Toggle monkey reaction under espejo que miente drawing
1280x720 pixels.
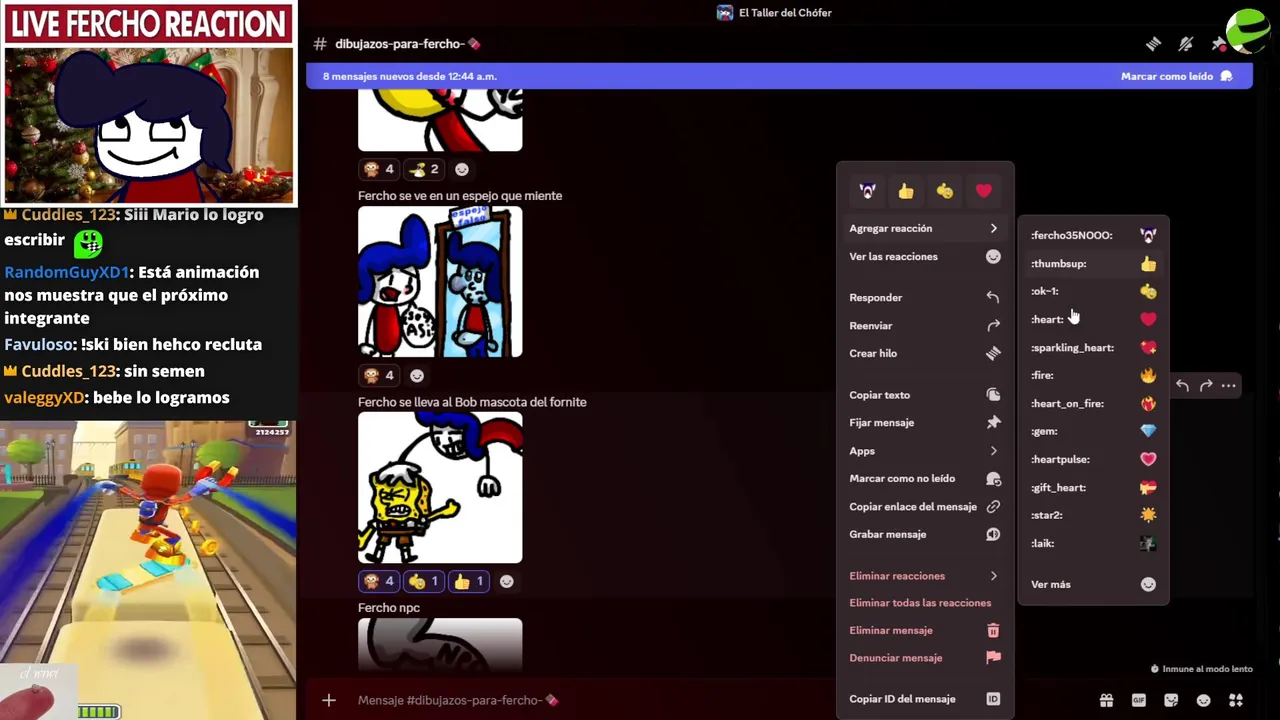[379, 376]
